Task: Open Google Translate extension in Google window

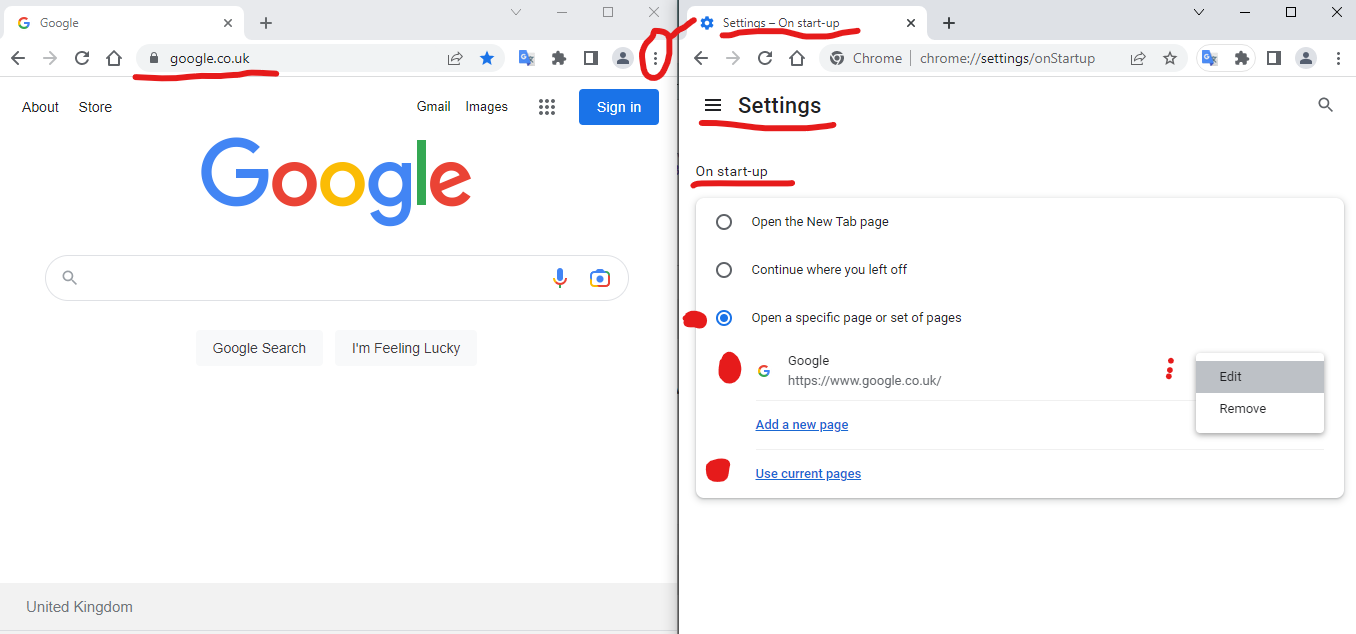Action: 526,58
